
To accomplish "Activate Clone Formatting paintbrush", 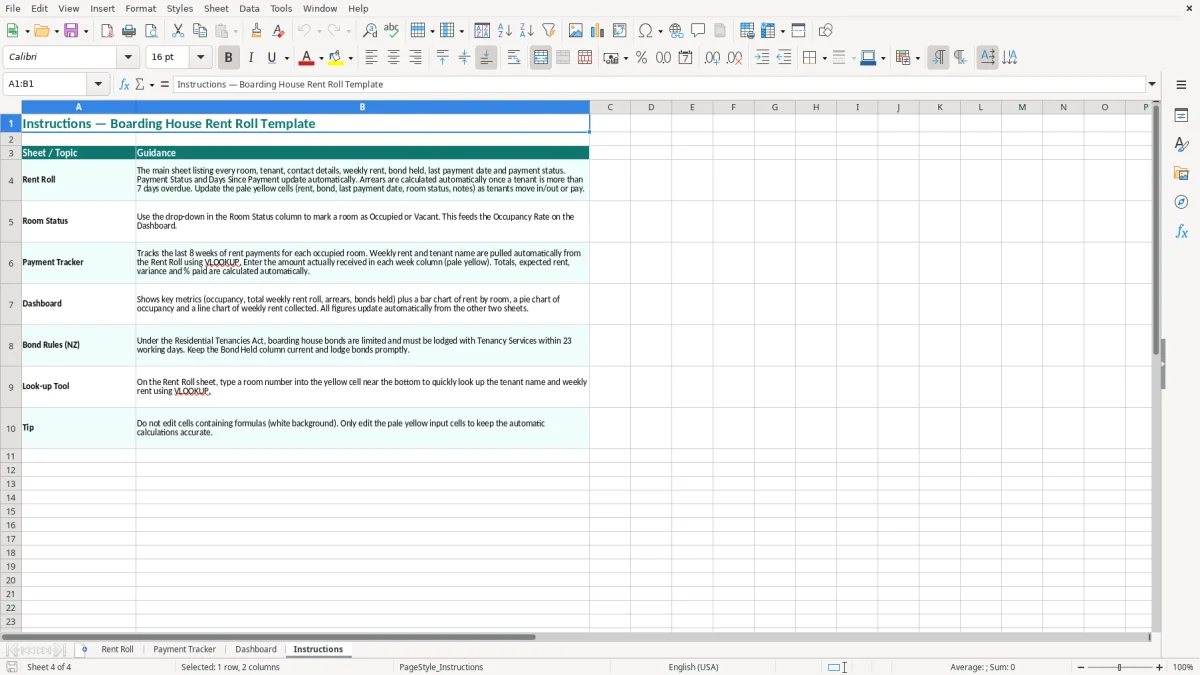I will [x=256, y=31].
